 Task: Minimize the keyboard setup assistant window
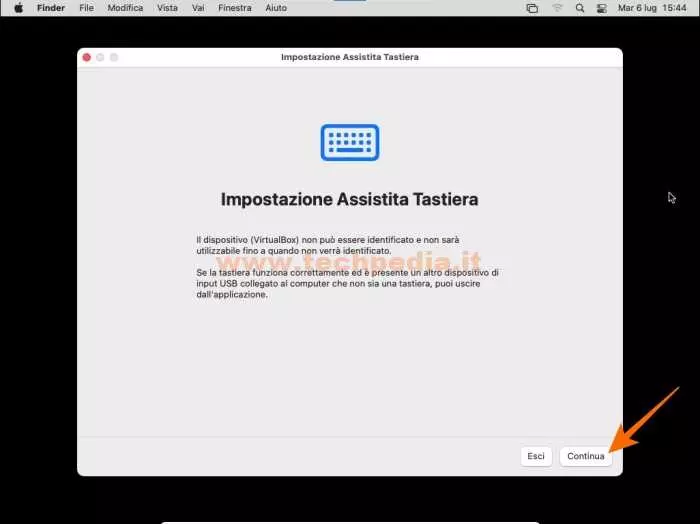click(100, 57)
